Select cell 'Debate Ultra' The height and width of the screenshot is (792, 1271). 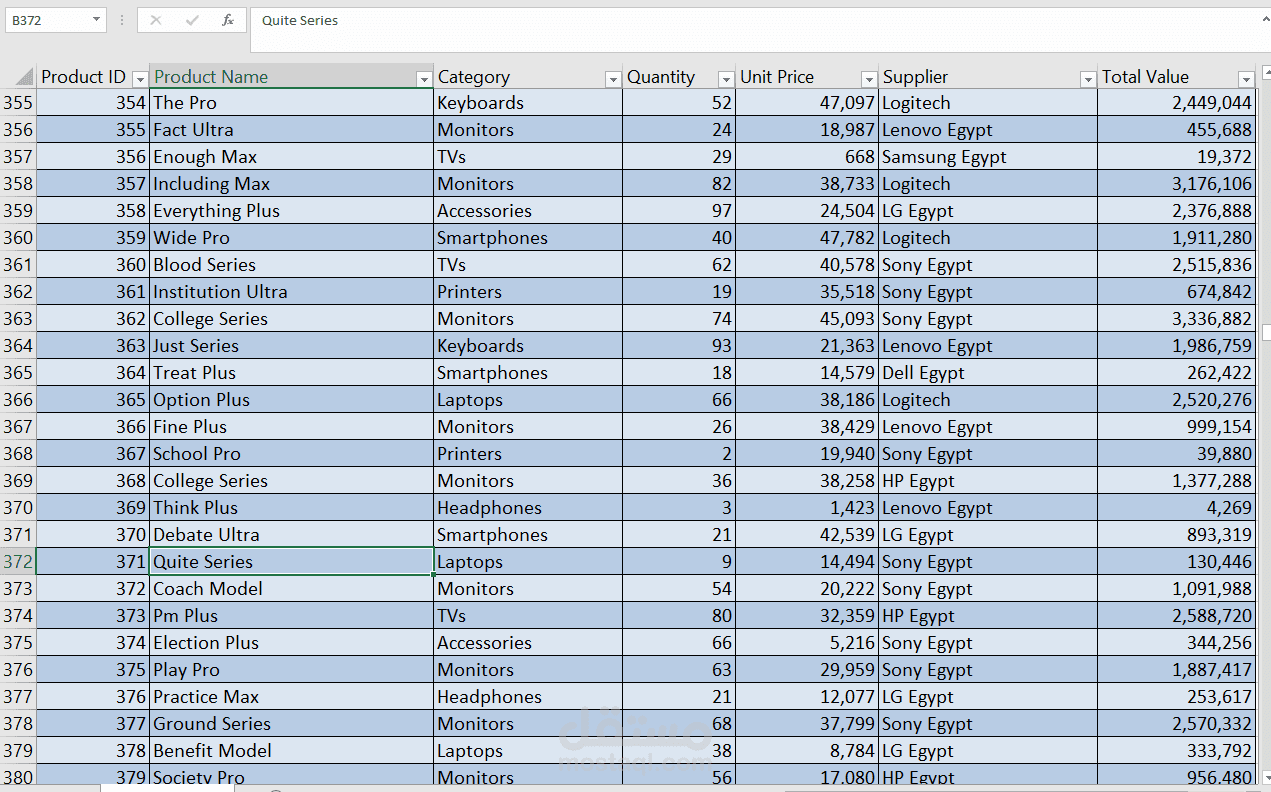pyautogui.click(x=291, y=535)
